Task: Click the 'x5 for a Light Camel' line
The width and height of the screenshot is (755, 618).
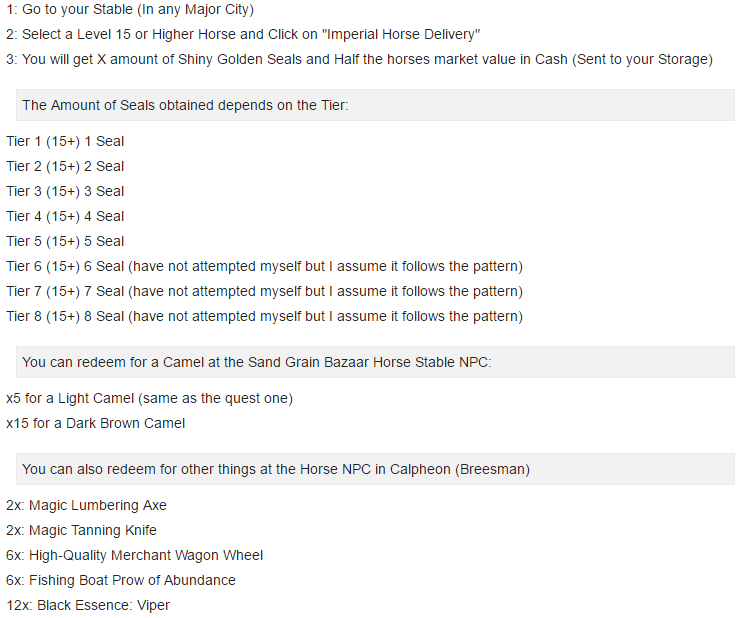Action: pyautogui.click(x=149, y=399)
